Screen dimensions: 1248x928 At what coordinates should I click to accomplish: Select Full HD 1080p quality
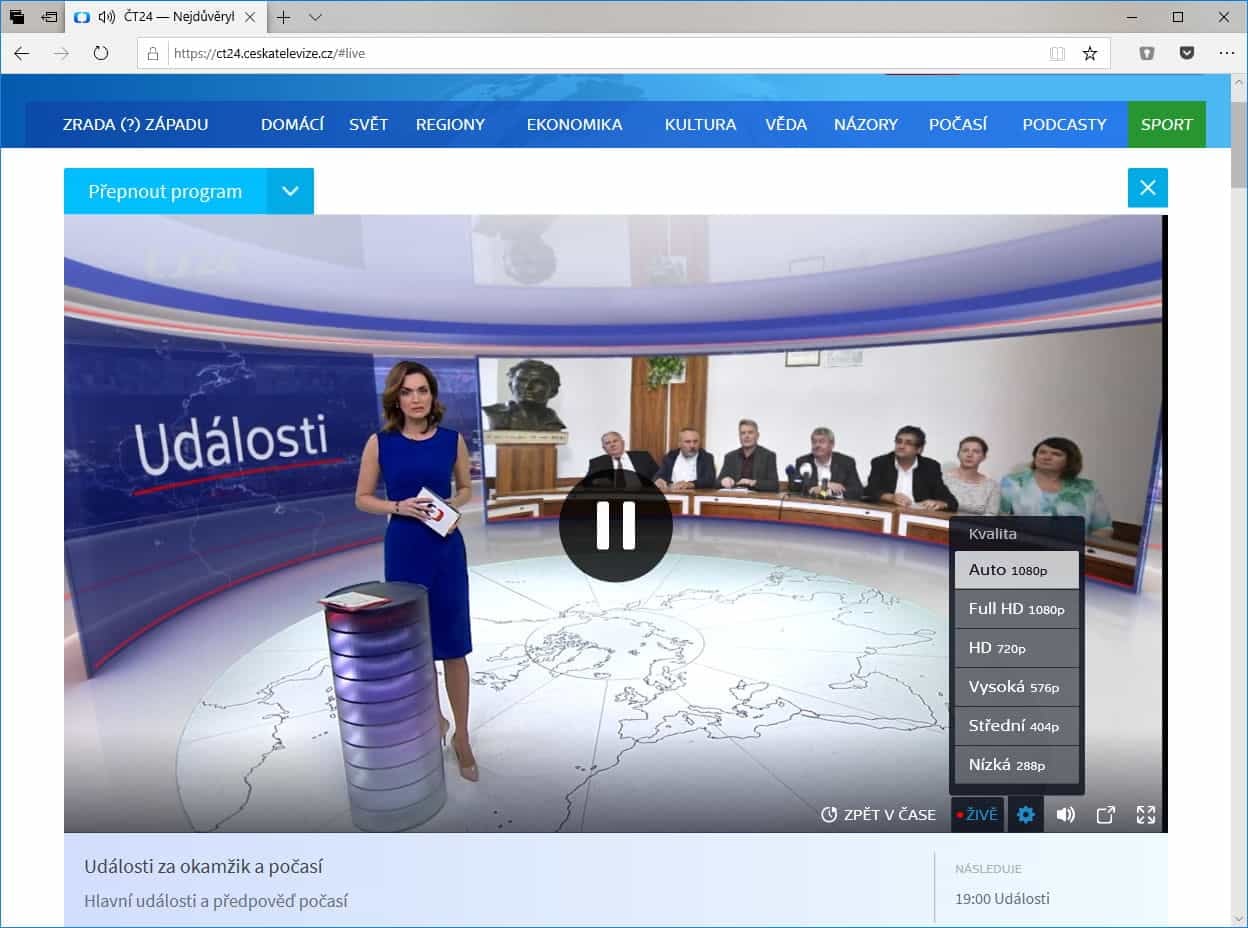[x=1016, y=608]
